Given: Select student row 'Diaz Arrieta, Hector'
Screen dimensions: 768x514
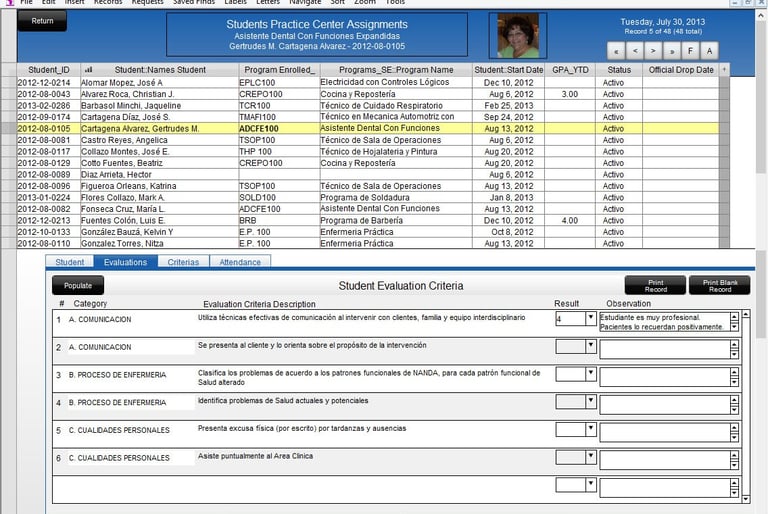Looking at the screenshot, I should click(x=368, y=174).
